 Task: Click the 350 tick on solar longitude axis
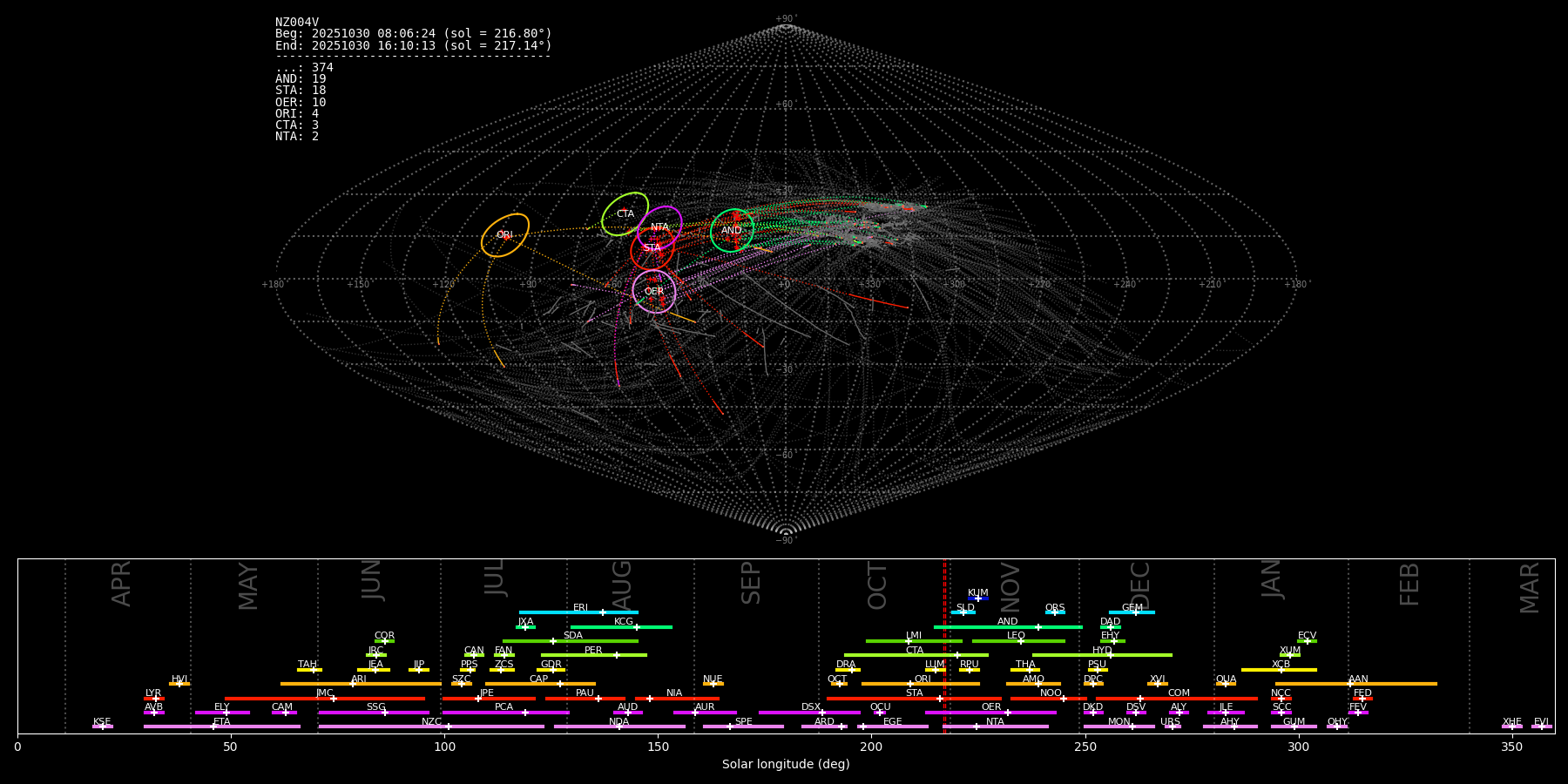point(1512,747)
